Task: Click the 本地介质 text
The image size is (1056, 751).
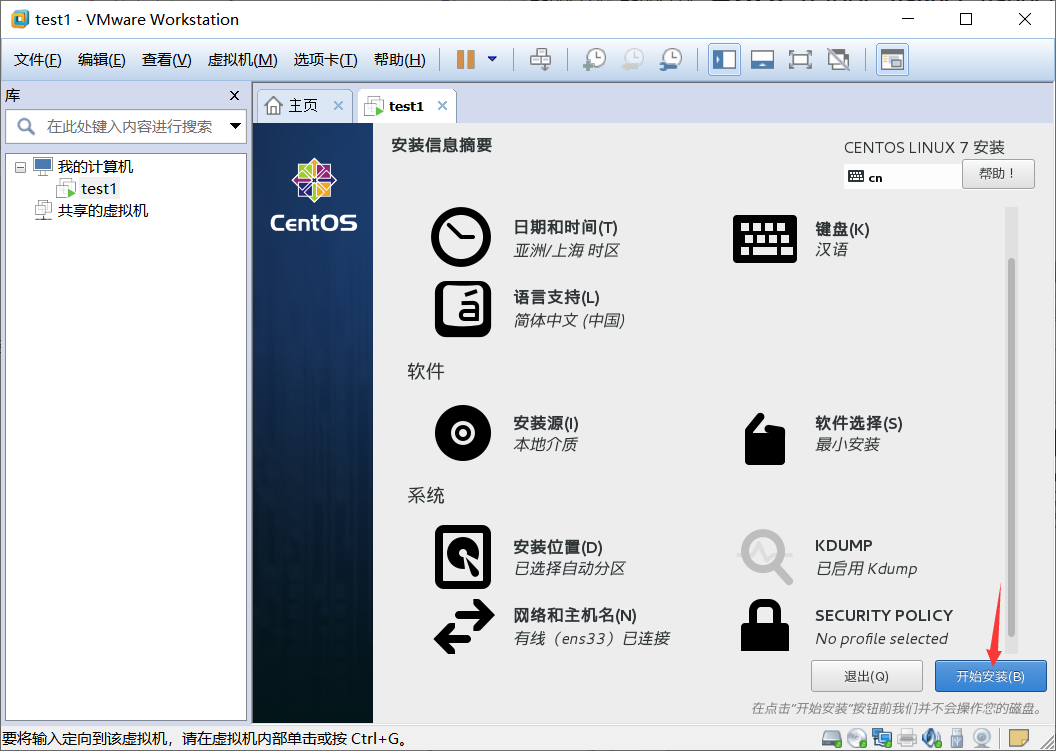Action: (546, 445)
